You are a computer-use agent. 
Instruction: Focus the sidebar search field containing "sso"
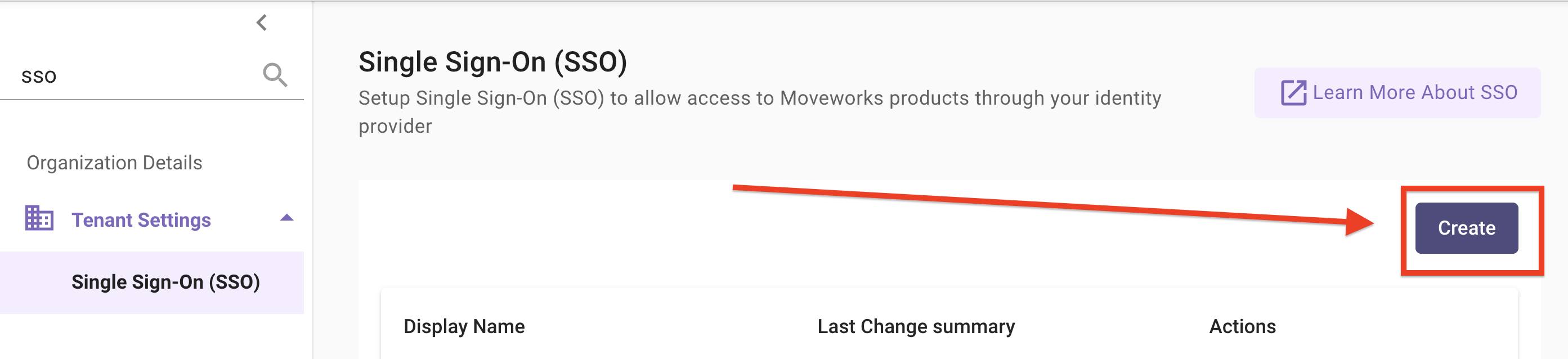pyautogui.click(x=134, y=77)
